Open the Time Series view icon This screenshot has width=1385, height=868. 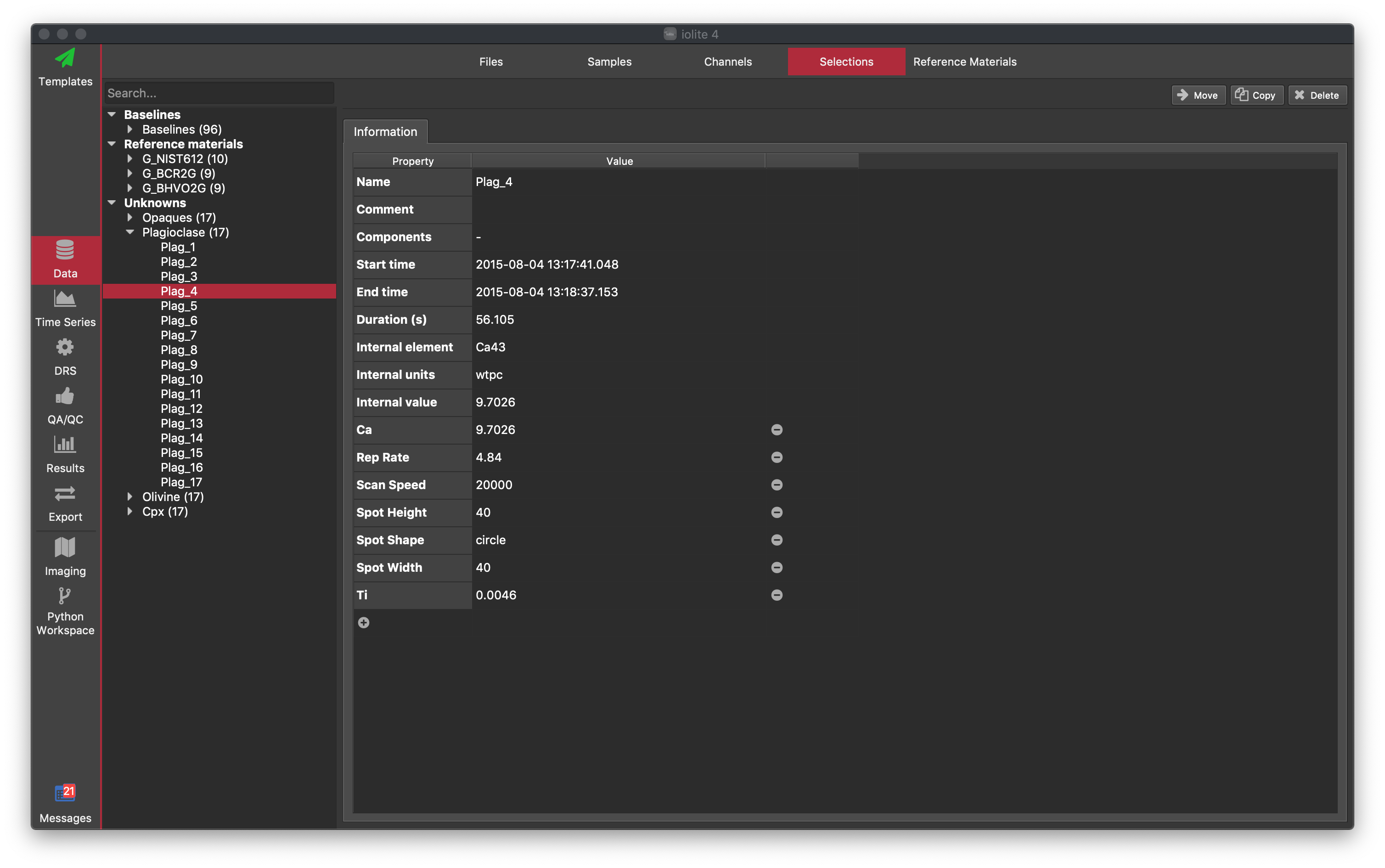coord(65,299)
